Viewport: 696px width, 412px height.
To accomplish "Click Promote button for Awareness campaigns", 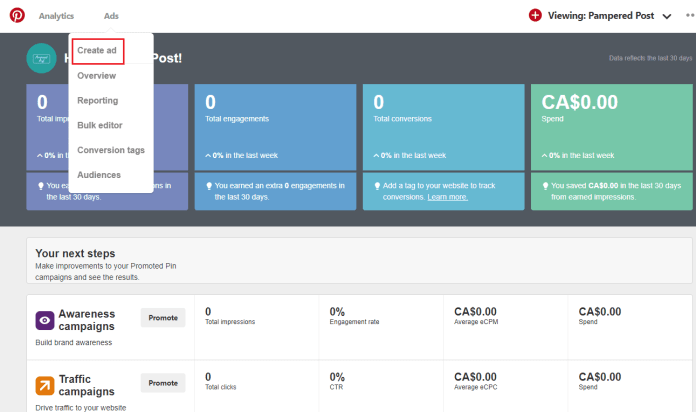I will [163, 318].
